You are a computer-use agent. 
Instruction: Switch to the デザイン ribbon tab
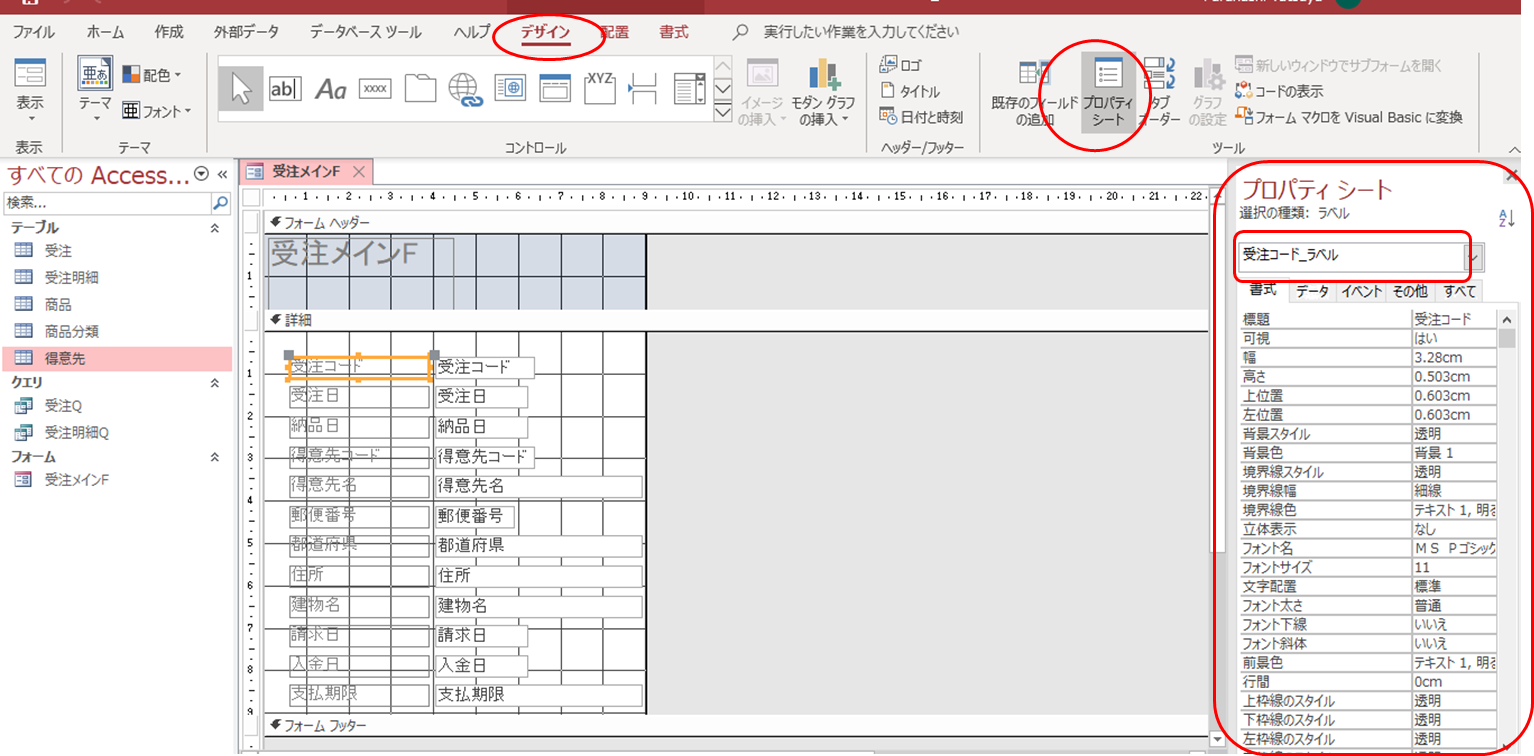[545, 32]
